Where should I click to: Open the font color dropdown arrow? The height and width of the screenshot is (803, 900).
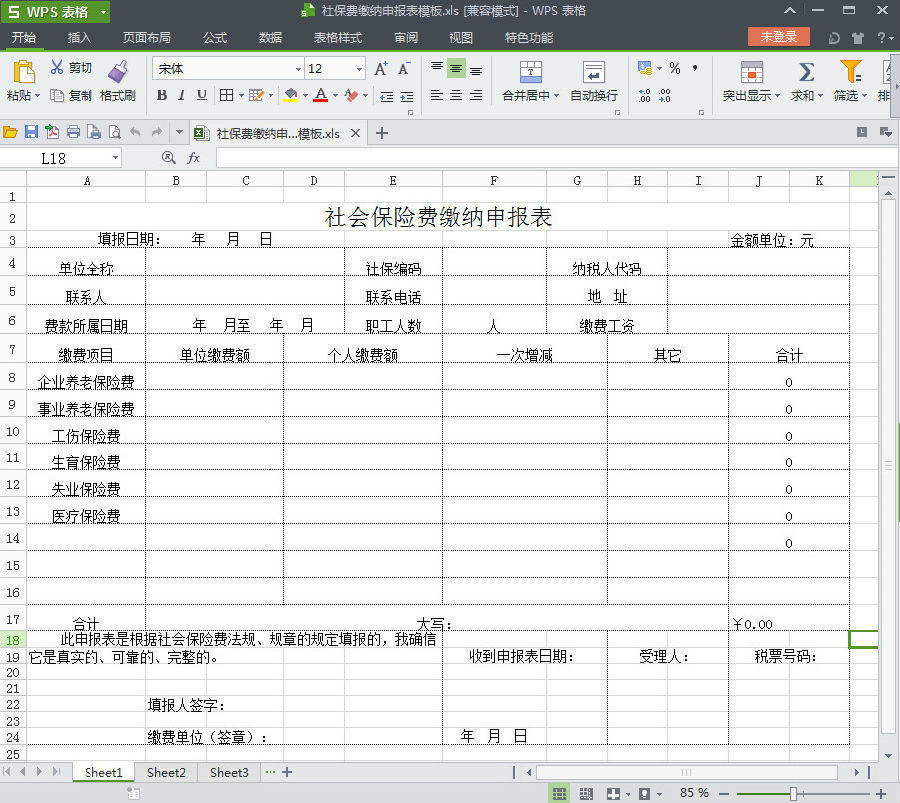click(335, 95)
